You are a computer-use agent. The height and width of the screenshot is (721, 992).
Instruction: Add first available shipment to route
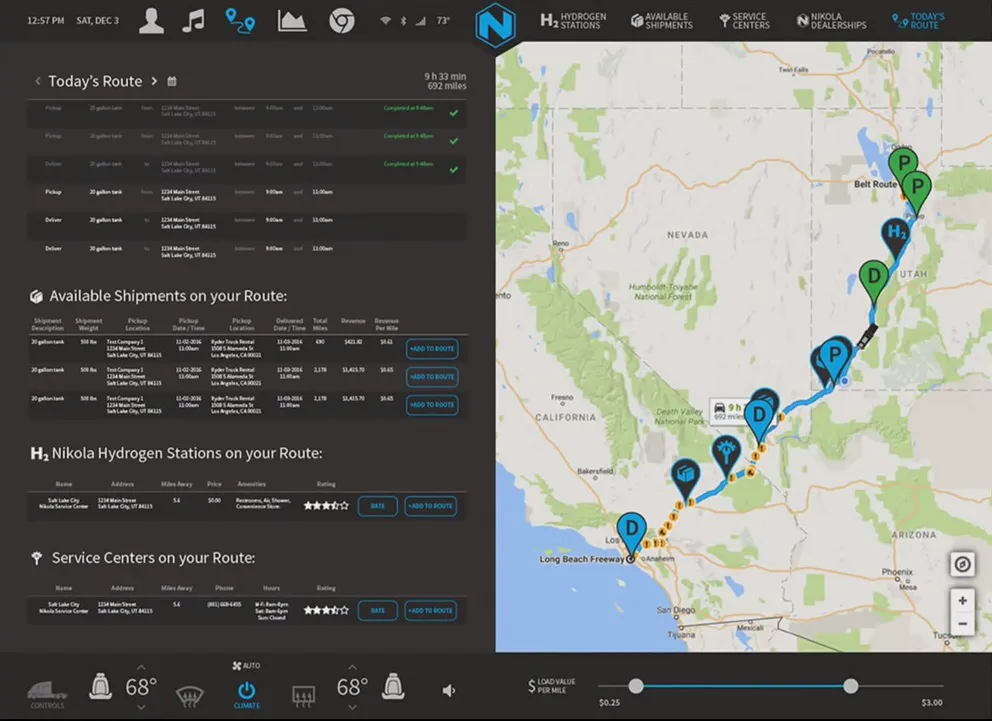[x=431, y=349]
